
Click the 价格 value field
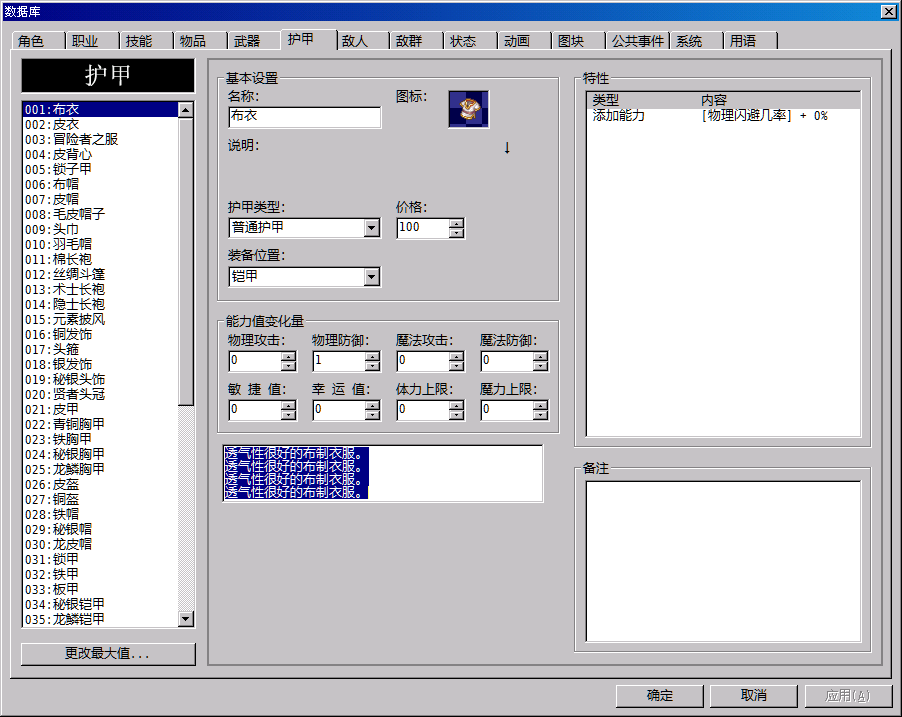[x=423, y=228]
